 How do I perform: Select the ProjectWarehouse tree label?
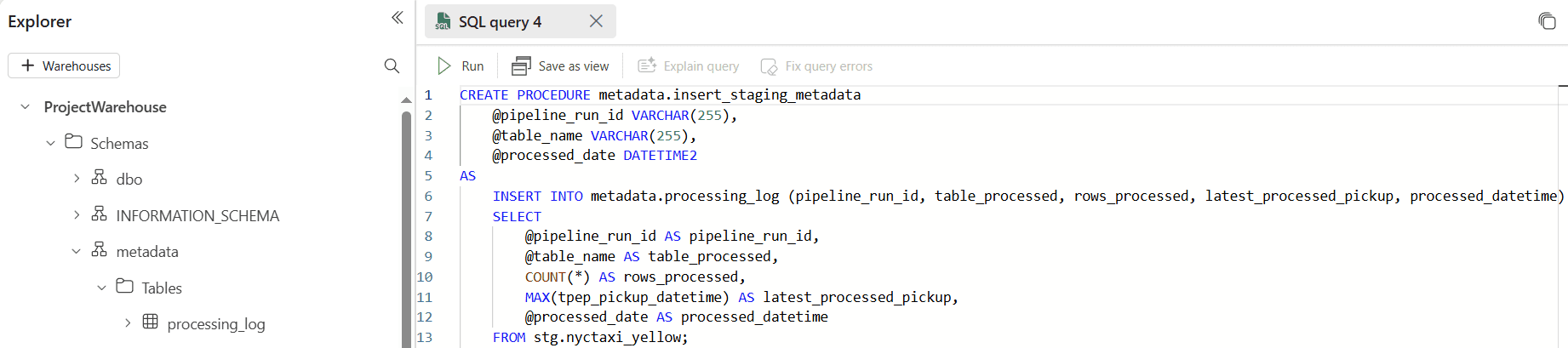point(106,107)
